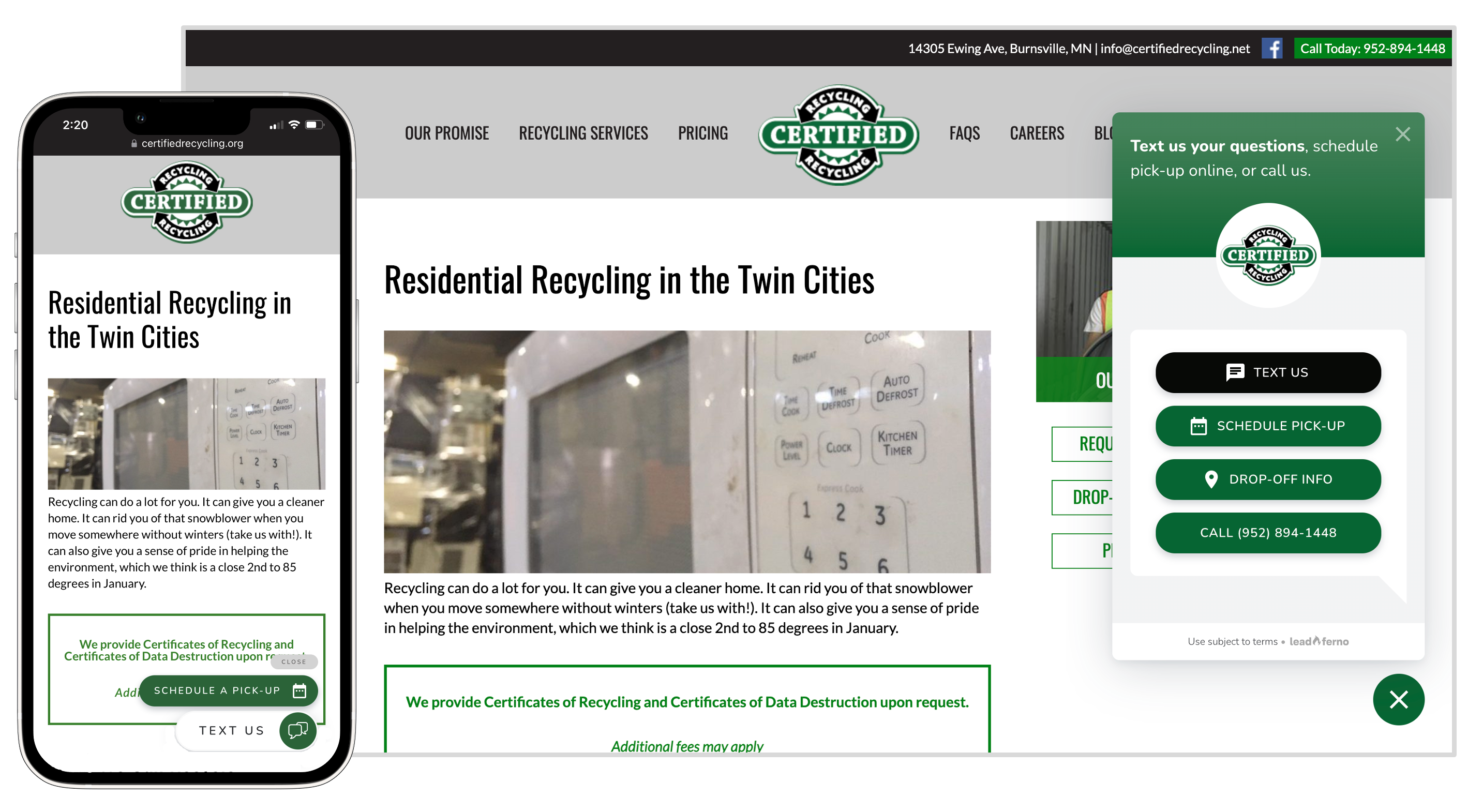1468x812 pixels.
Task: Expand the FAQs navigation section
Action: [963, 131]
